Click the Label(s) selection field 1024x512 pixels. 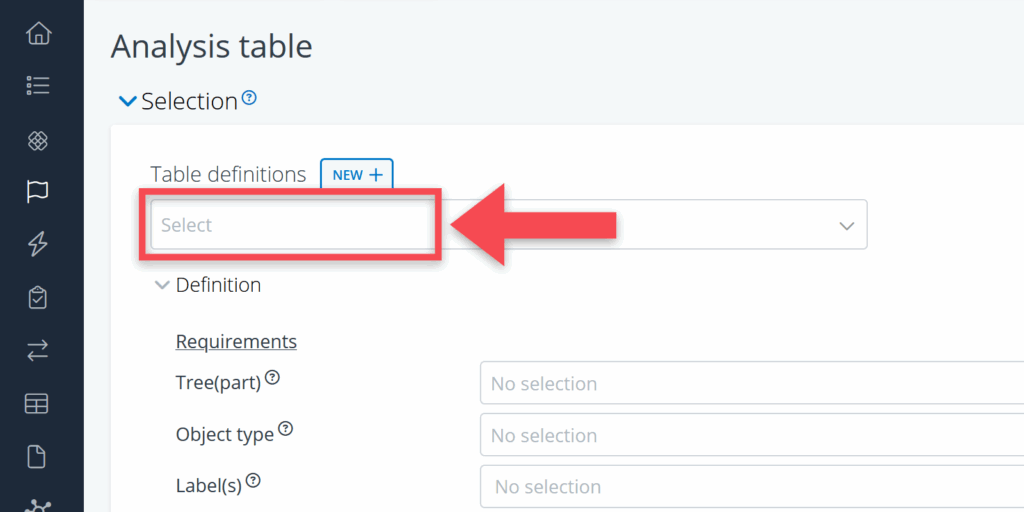coord(750,487)
